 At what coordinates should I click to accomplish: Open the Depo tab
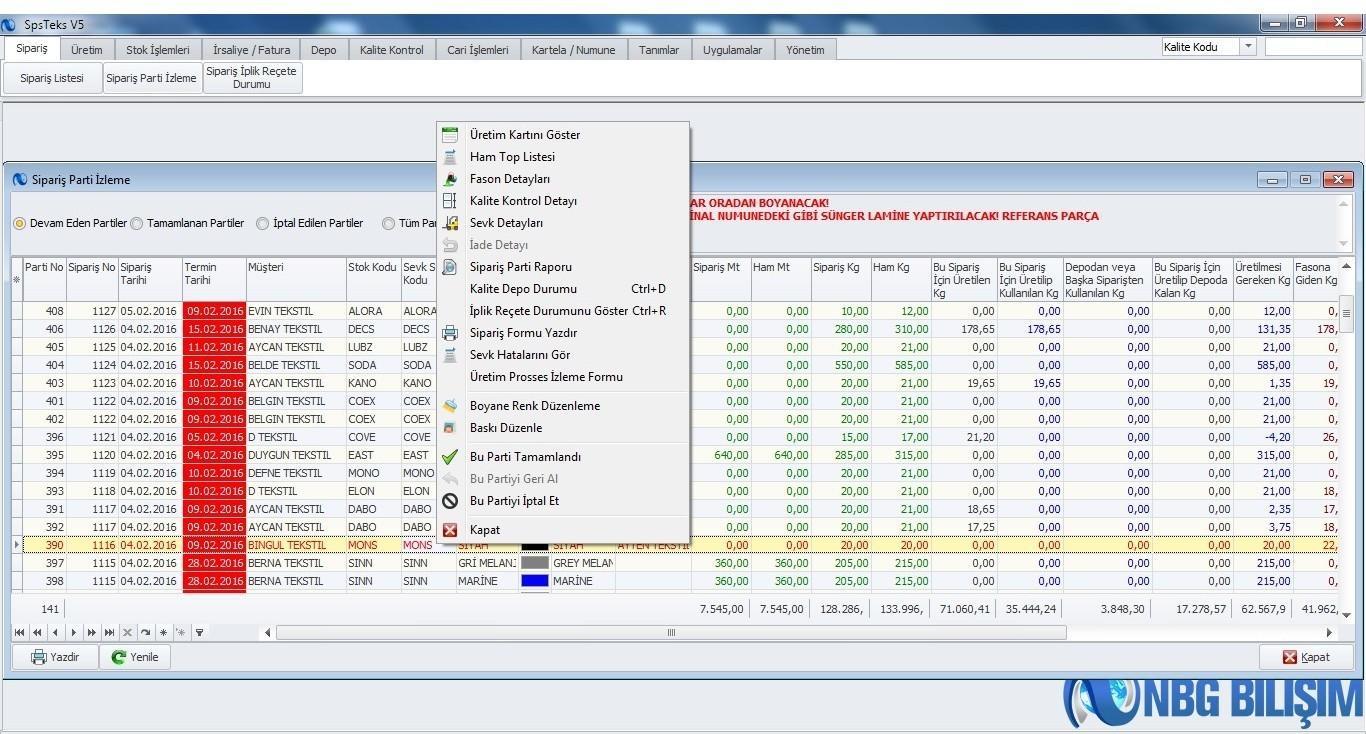[x=324, y=50]
